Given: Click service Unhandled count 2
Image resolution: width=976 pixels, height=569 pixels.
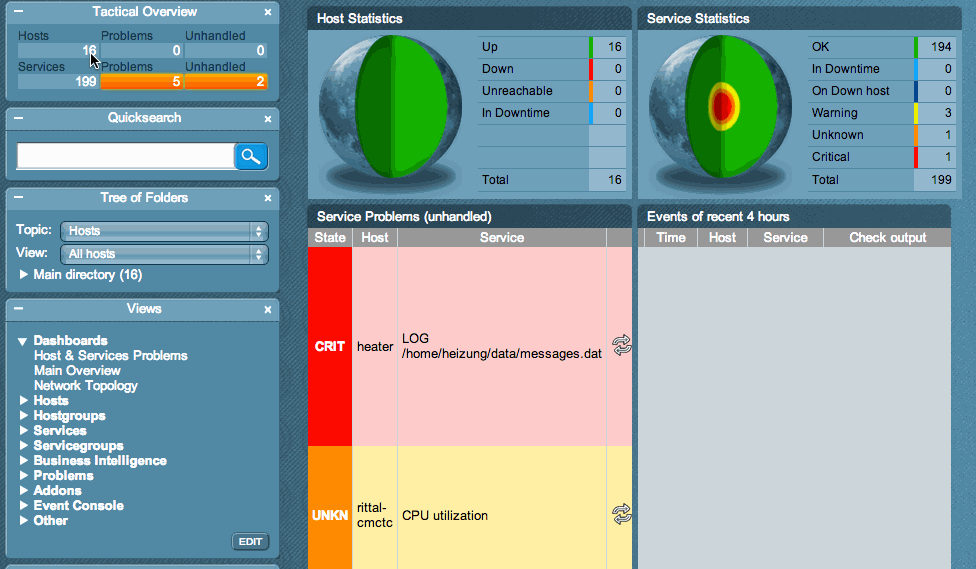Looking at the screenshot, I should click(x=226, y=82).
